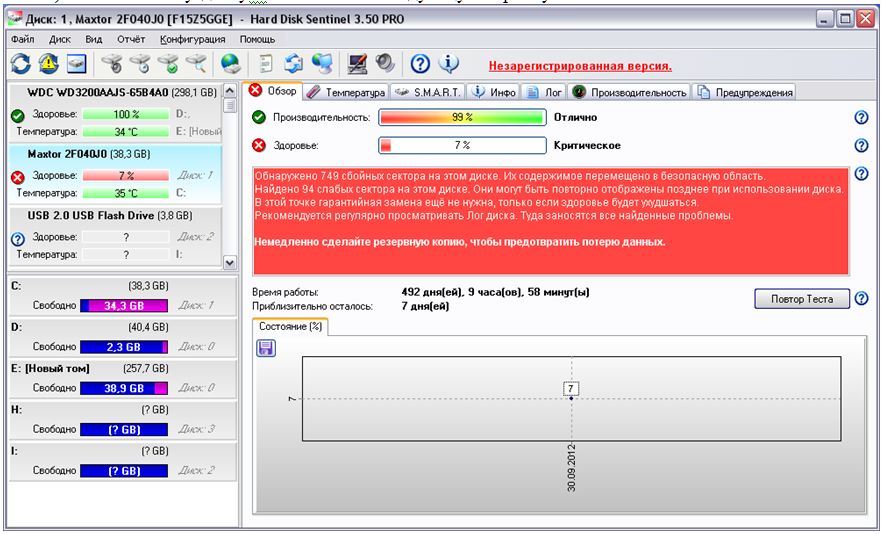Click the disk with magnifier icon
This screenshot has height=534, width=884.
[x=196, y=64]
